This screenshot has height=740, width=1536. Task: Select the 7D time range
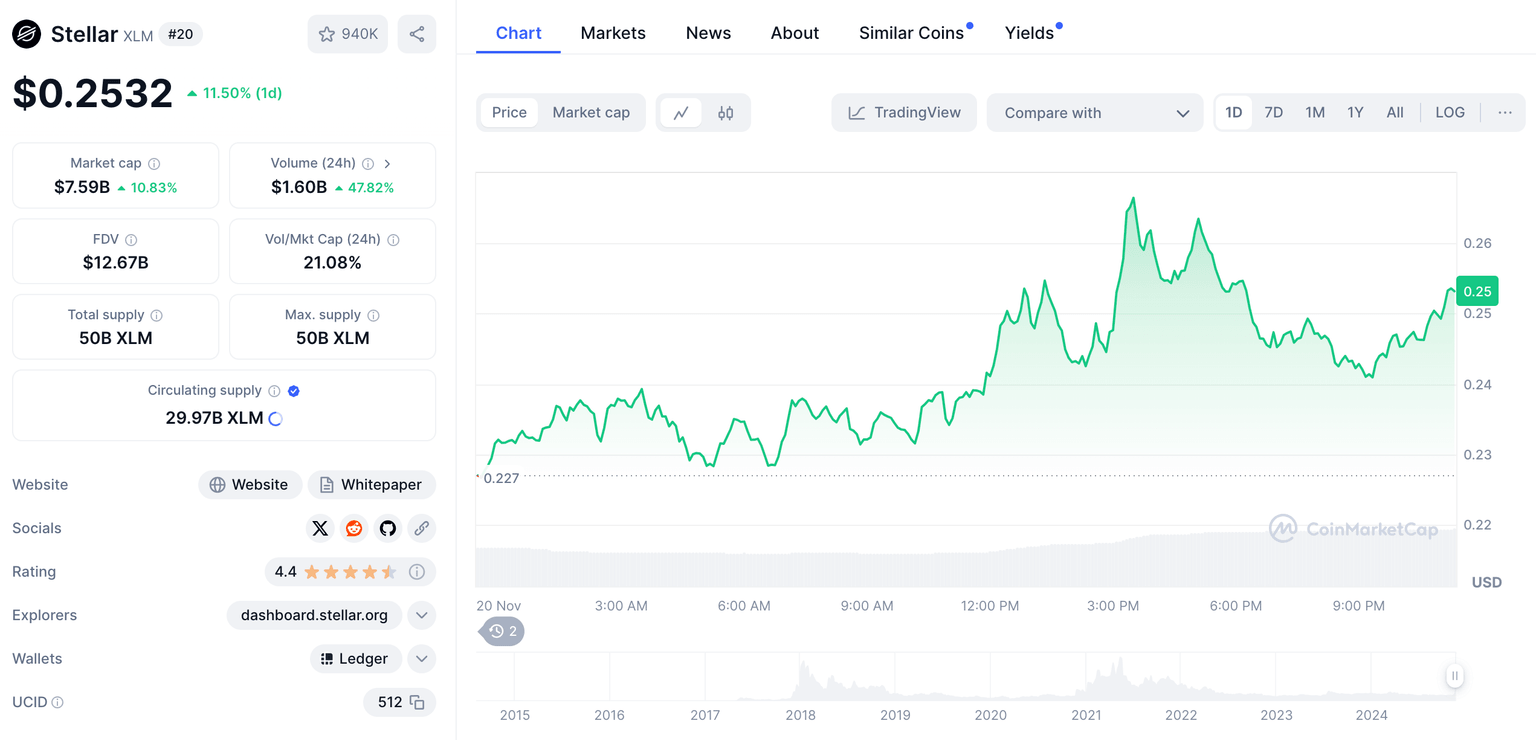click(x=1273, y=113)
